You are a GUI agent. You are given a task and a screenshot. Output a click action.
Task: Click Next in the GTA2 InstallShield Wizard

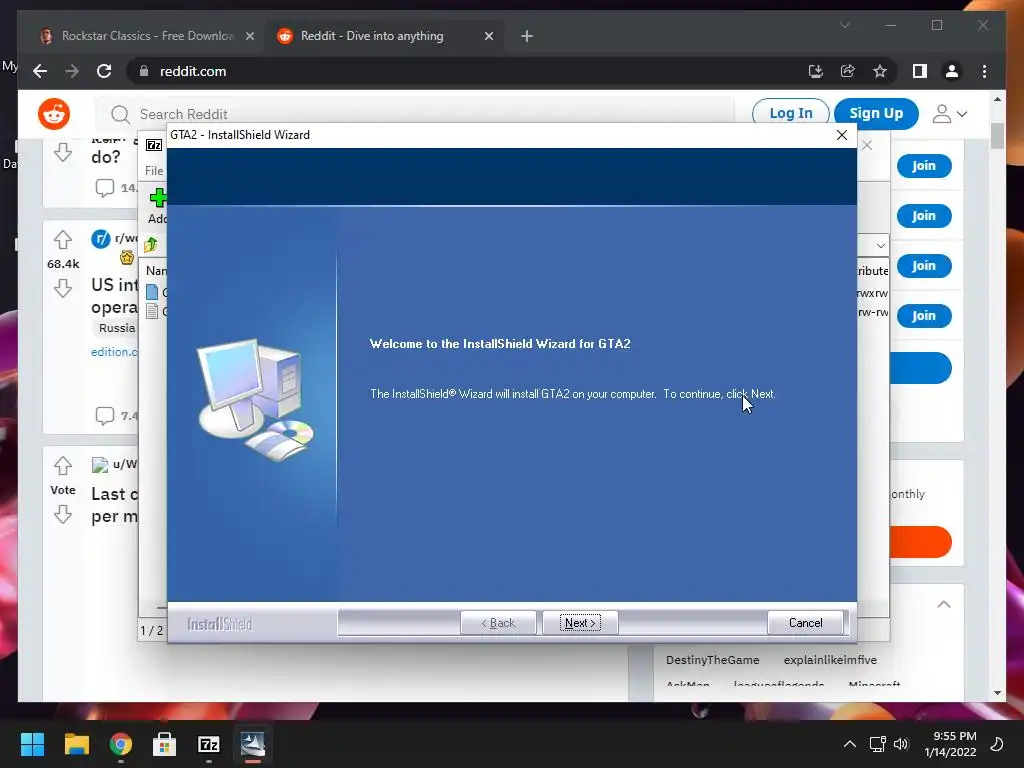click(x=580, y=623)
